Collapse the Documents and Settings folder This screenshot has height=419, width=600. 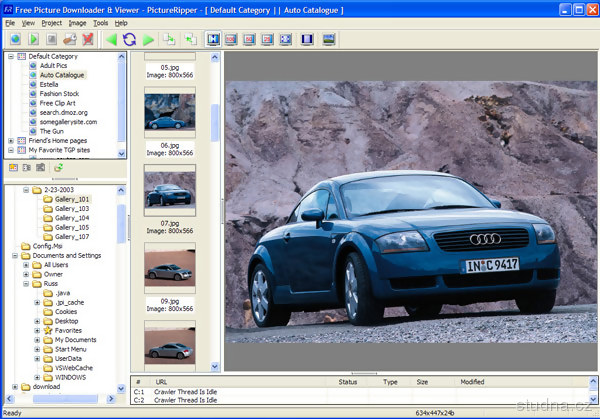14,255
